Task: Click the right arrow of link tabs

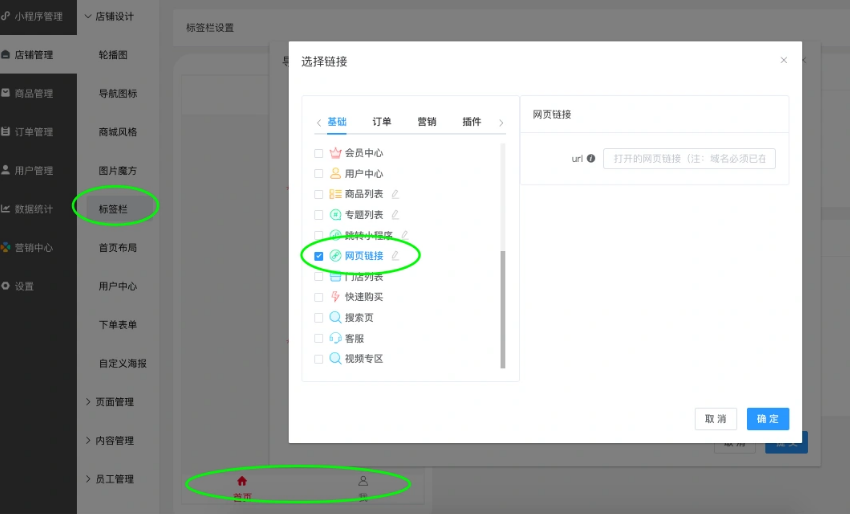Action: point(501,123)
